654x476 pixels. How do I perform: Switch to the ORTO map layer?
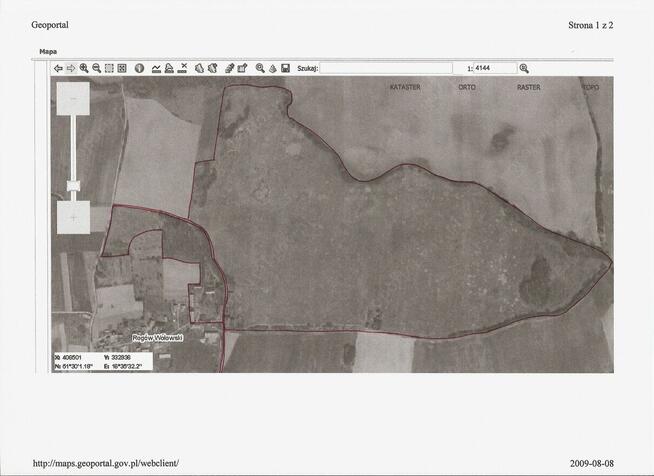tap(467, 88)
